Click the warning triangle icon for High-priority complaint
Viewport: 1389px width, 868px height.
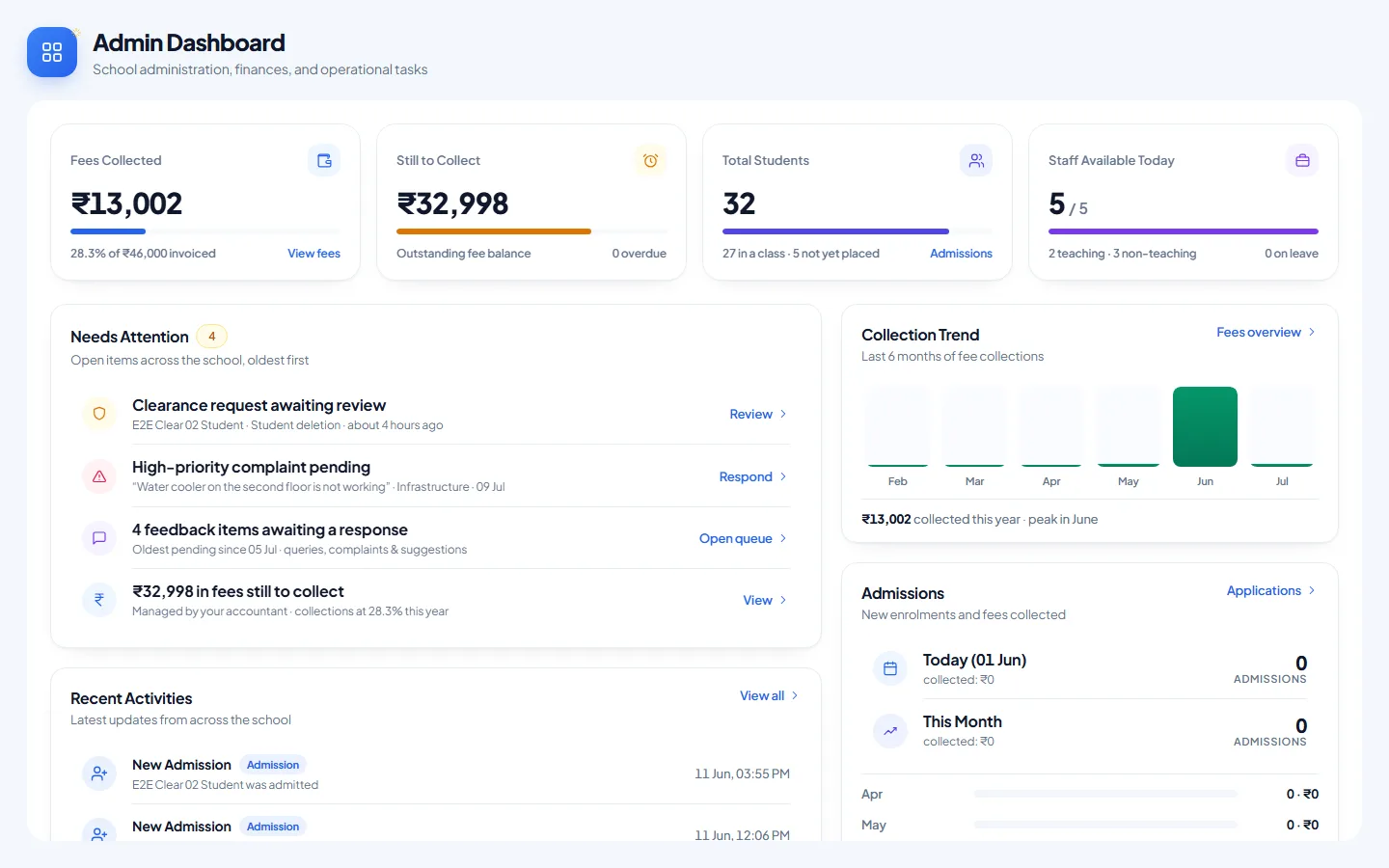99,476
